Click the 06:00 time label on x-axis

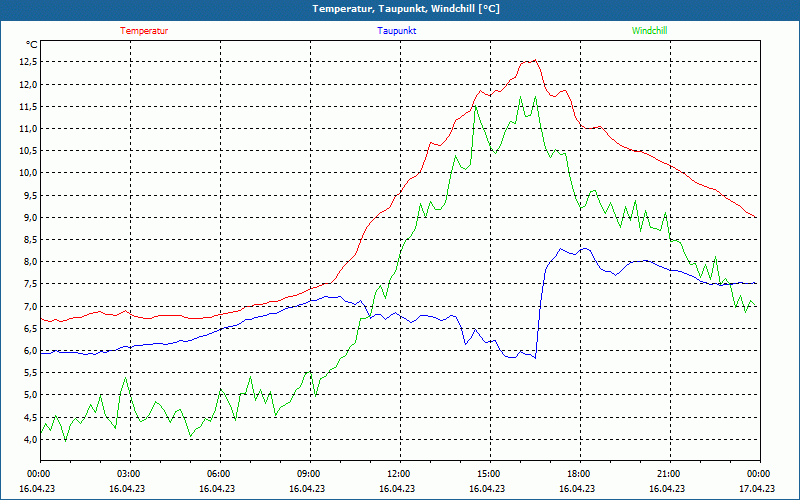click(x=220, y=474)
